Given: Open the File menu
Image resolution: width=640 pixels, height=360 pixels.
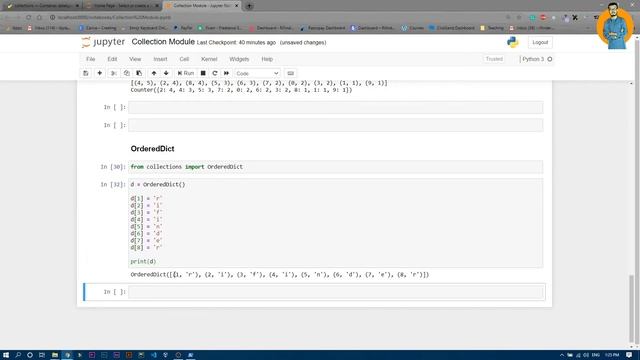Looking at the screenshot, I should (91, 59).
